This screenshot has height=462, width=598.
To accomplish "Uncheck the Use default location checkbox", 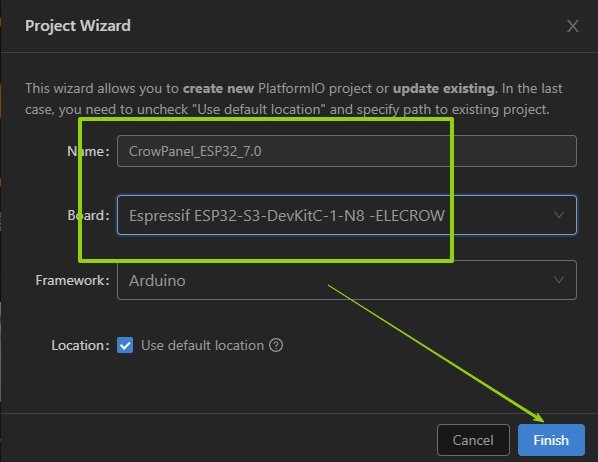I will point(125,345).
